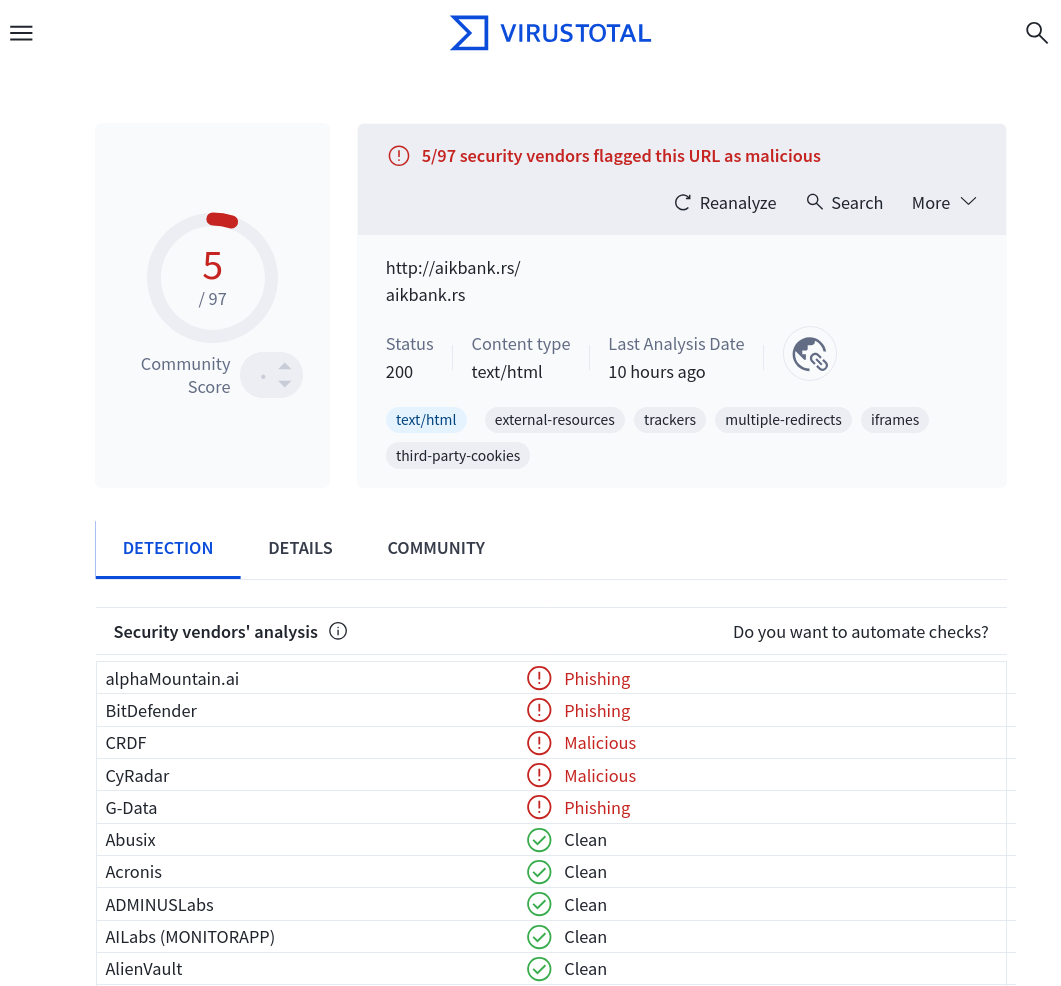Viewport: 1061px width, 986px height.
Task: Click the ADMINUSLabs clean checkmark icon
Action: (539, 904)
